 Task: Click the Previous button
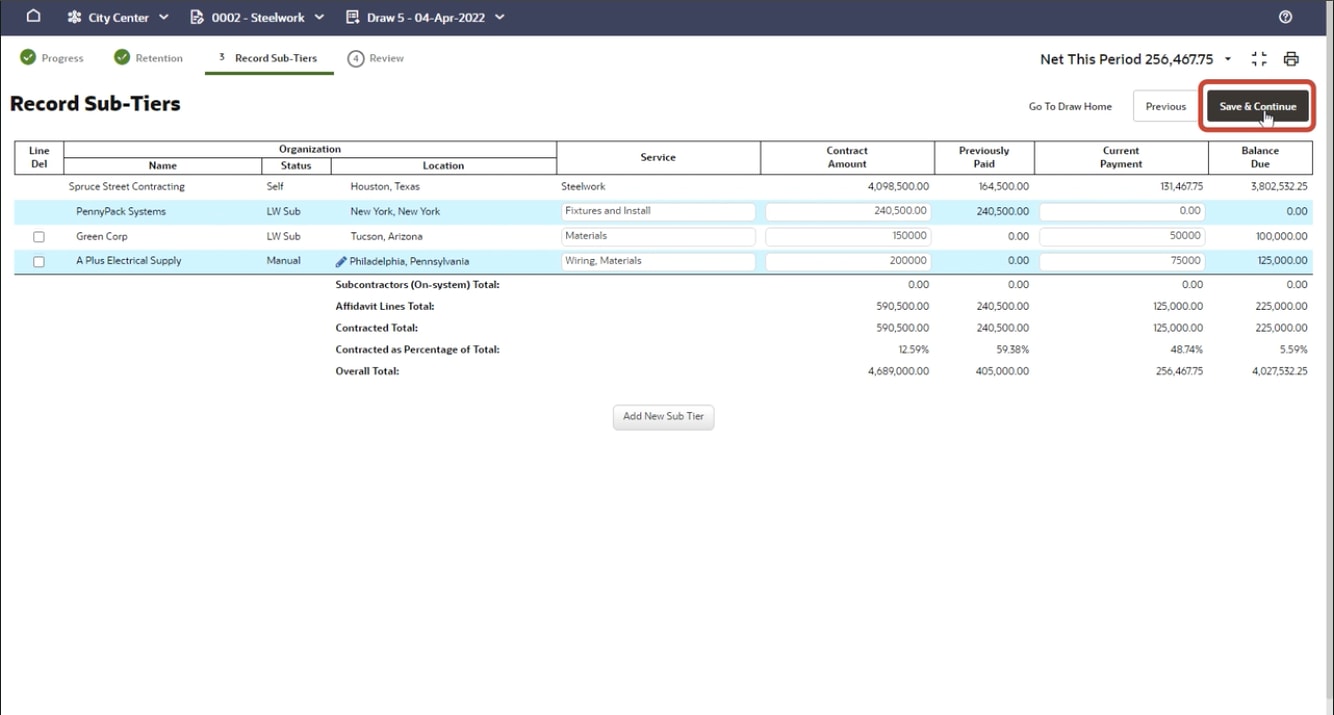(1165, 106)
